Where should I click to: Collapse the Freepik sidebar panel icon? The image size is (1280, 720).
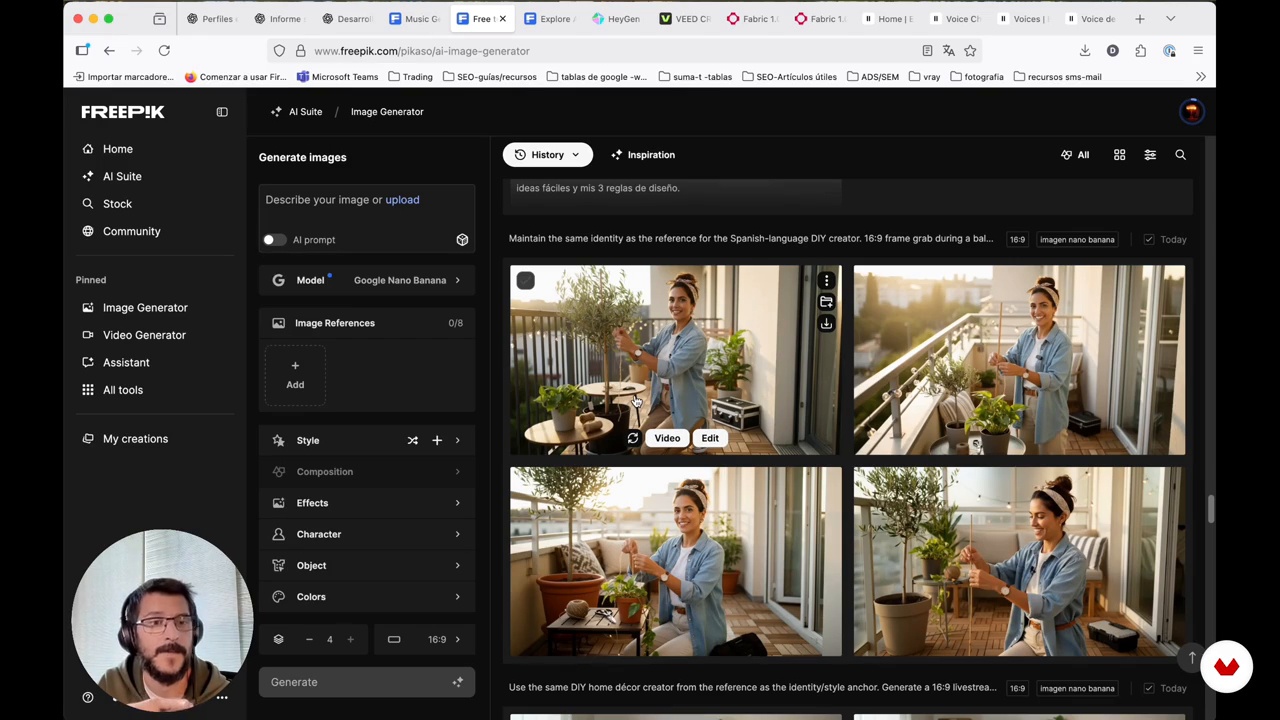coord(222,112)
